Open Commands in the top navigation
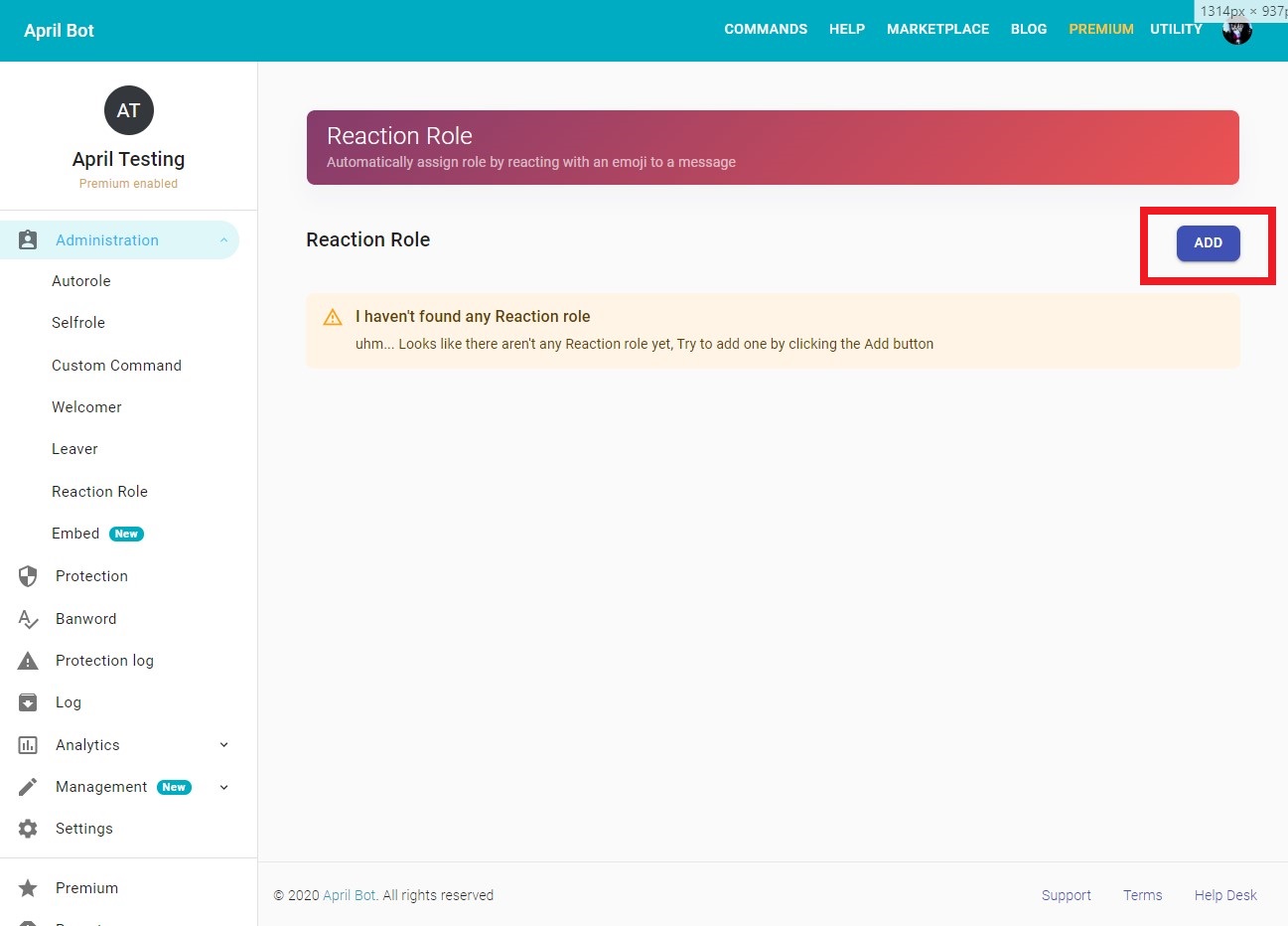Screen dimensions: 1288x926 (766, 30)
